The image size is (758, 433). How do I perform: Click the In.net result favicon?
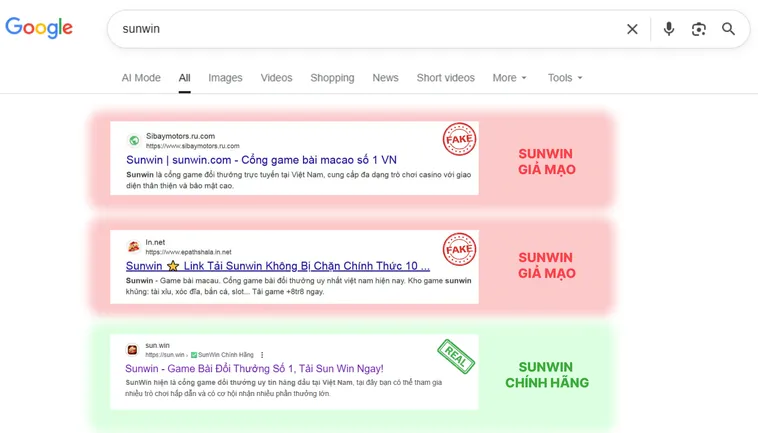(133, 246)
